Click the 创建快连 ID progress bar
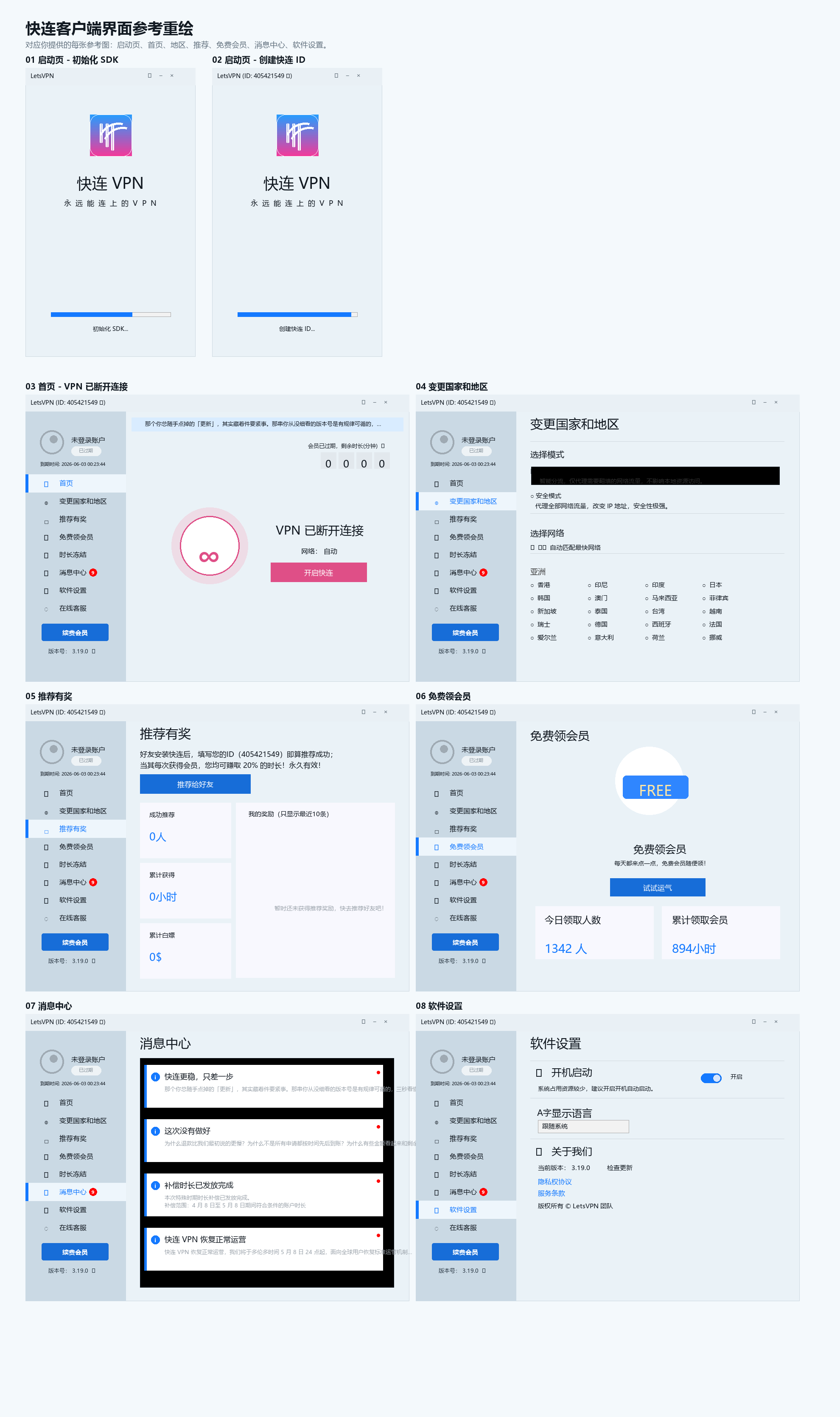 pyautogui.click(x=297, y=315)
